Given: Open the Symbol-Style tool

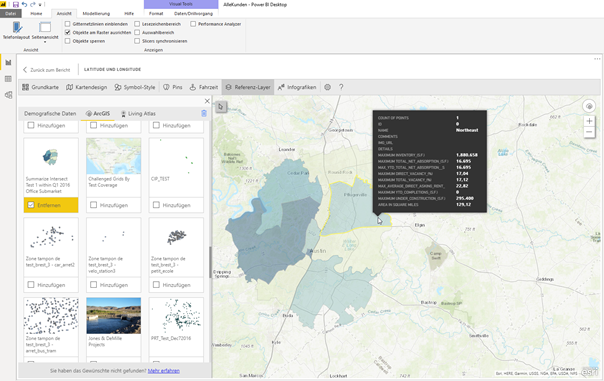Looking at the screenshot, I should [135, 87].
